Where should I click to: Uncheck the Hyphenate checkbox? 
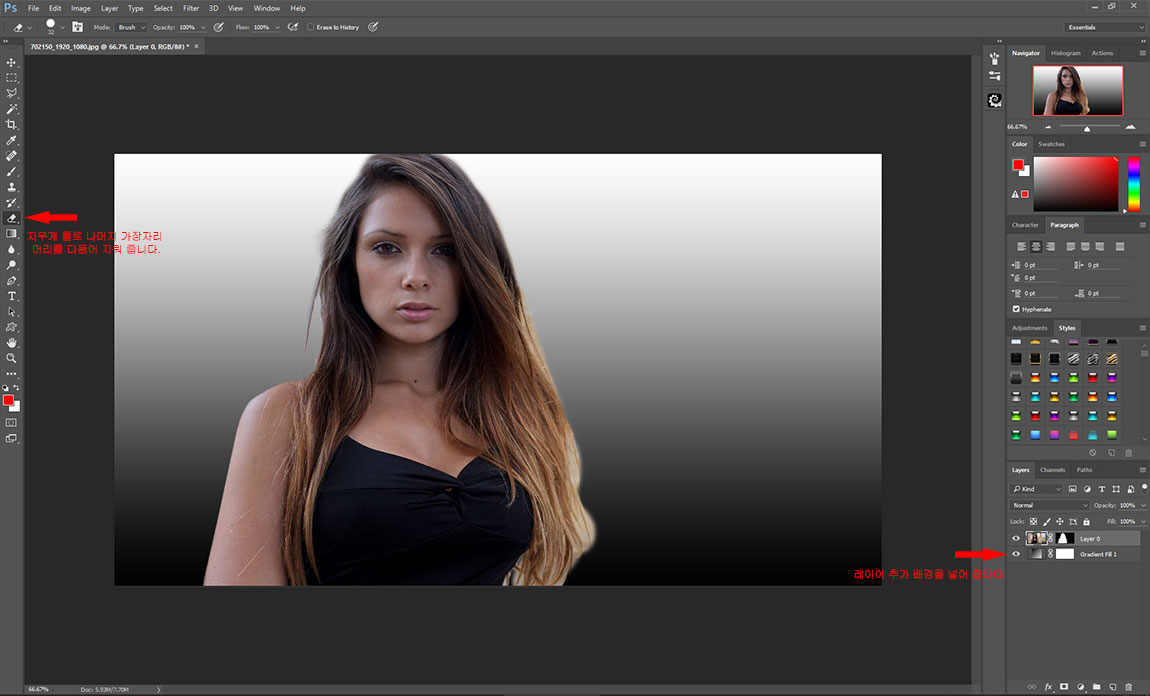1016,309
